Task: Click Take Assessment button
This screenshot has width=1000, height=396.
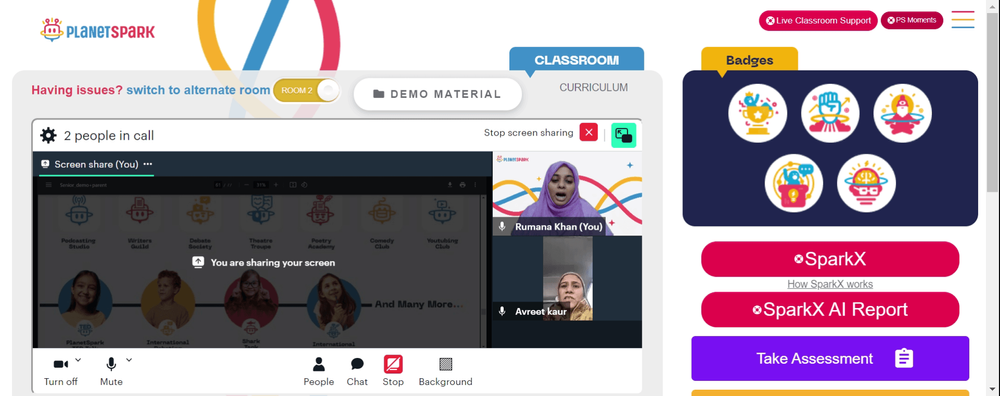Action: pyautogui.click(x=830, y=358)
